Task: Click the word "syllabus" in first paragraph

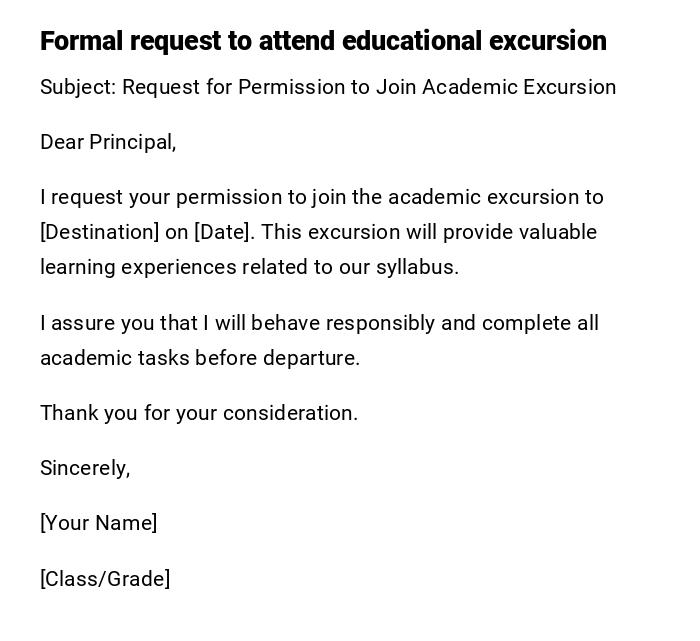Action: click(x=414, y=268)
